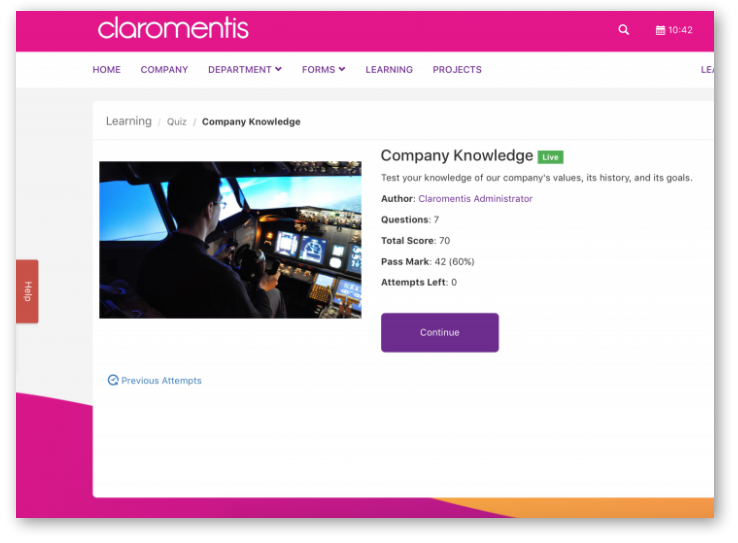The height and width of the screenshot is (543, 738).
Task: Open Claromentis Administrator author profile
Action: point(475,199)
